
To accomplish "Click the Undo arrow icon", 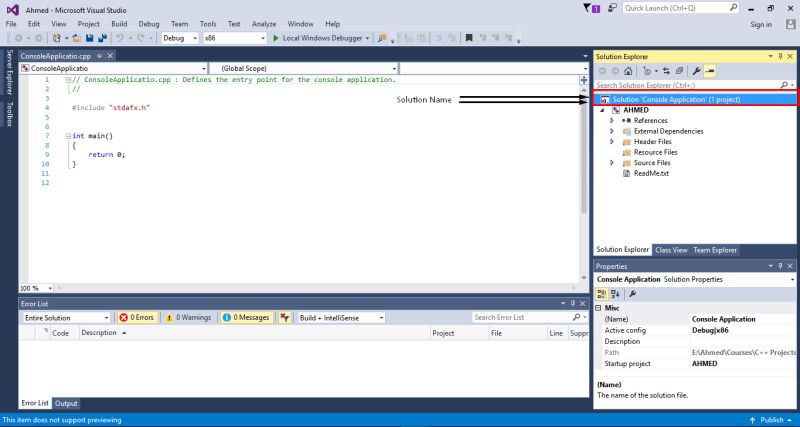I will [x=120, y=38].
